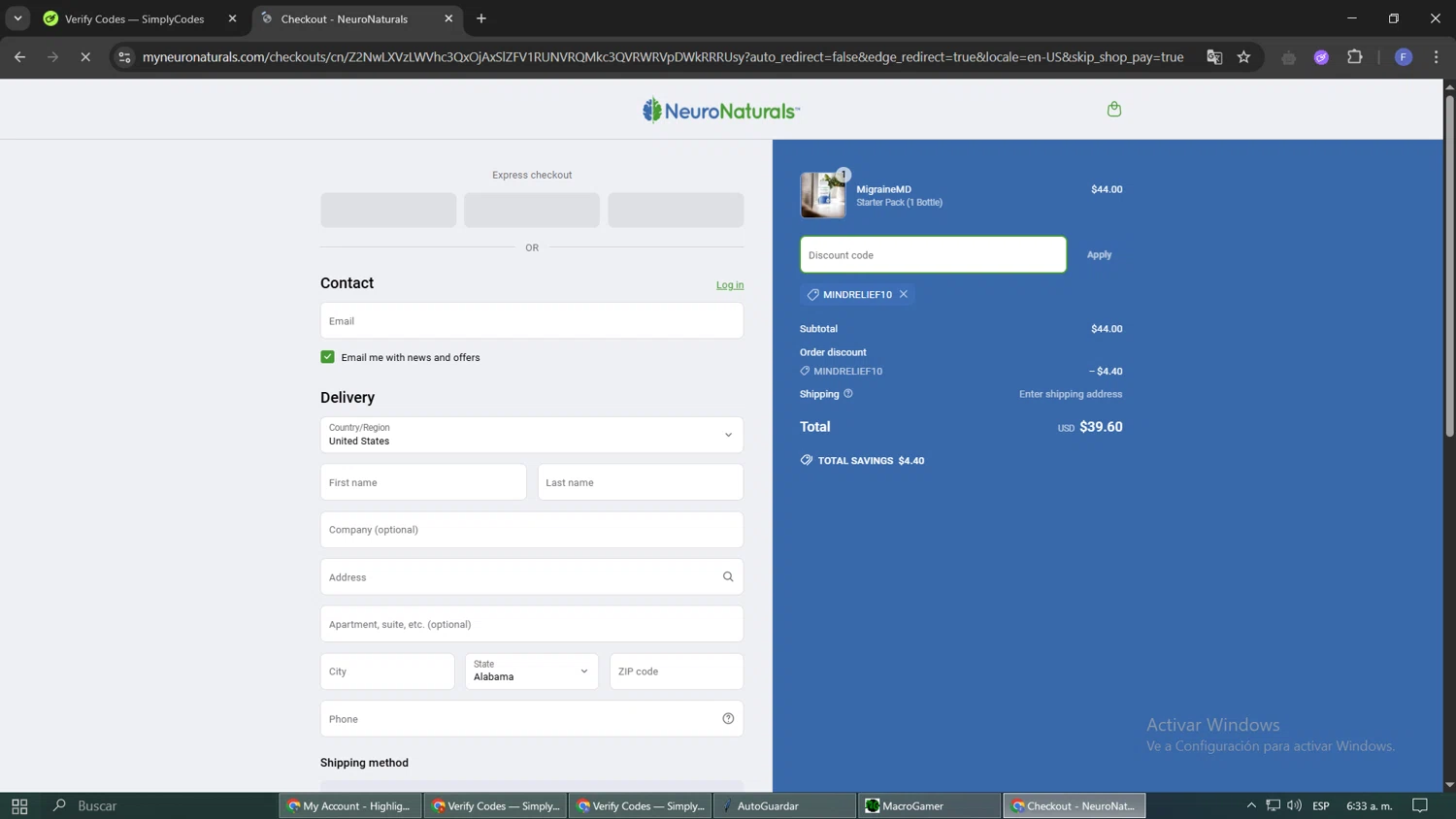Viewport: 1456px width, 819px height.
Task: Stop loading the page
Action: (x=85, y=57)
